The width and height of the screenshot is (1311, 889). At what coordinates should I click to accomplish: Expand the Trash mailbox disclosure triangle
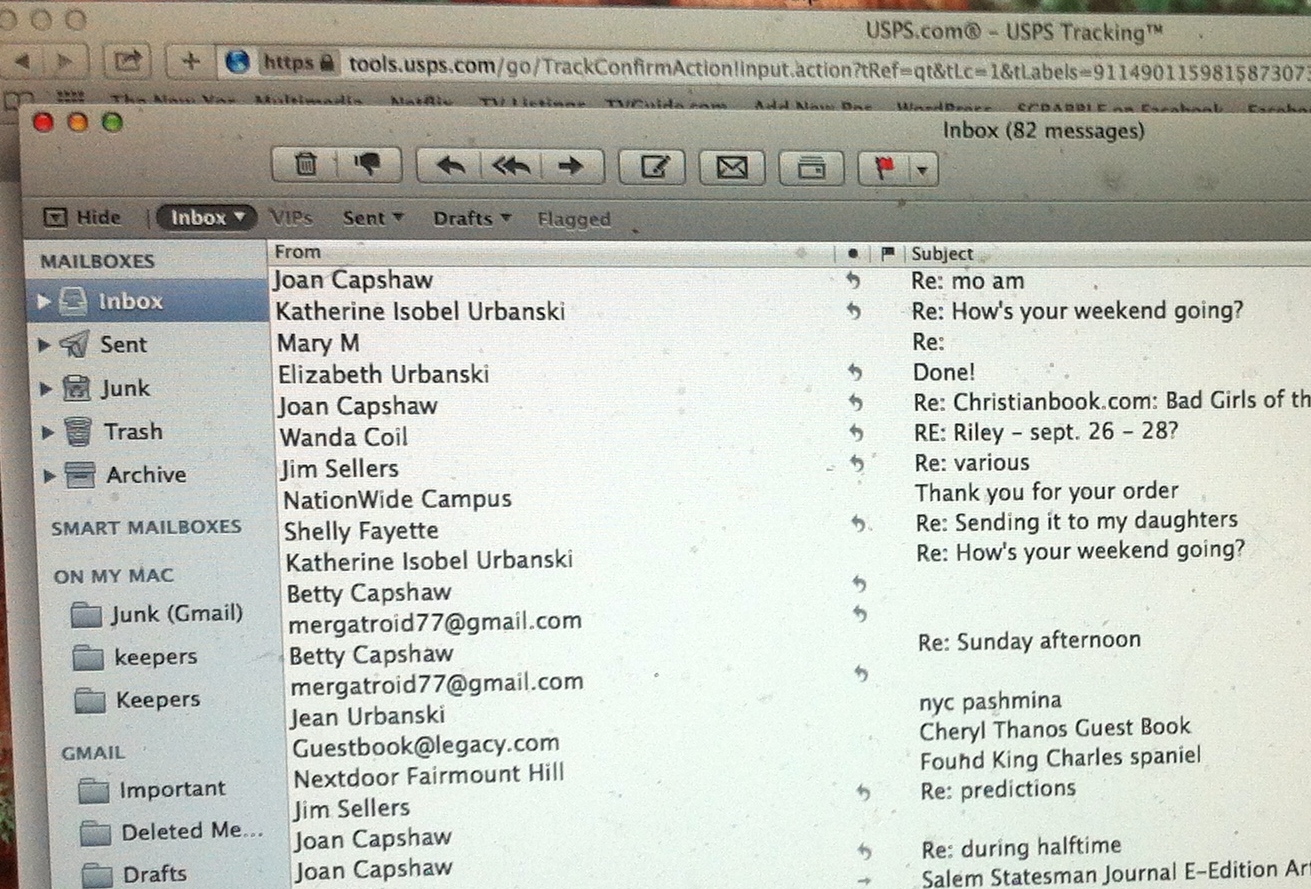pos(46,432)
